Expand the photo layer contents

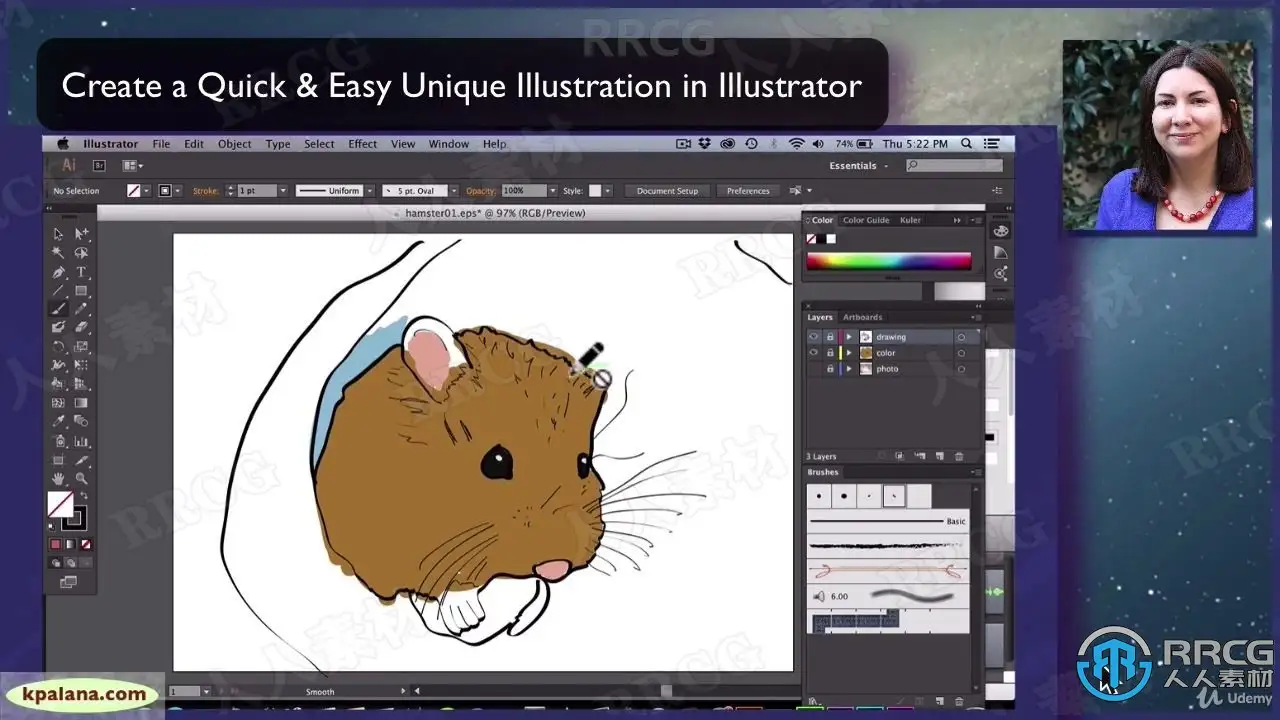coord(849,369)
